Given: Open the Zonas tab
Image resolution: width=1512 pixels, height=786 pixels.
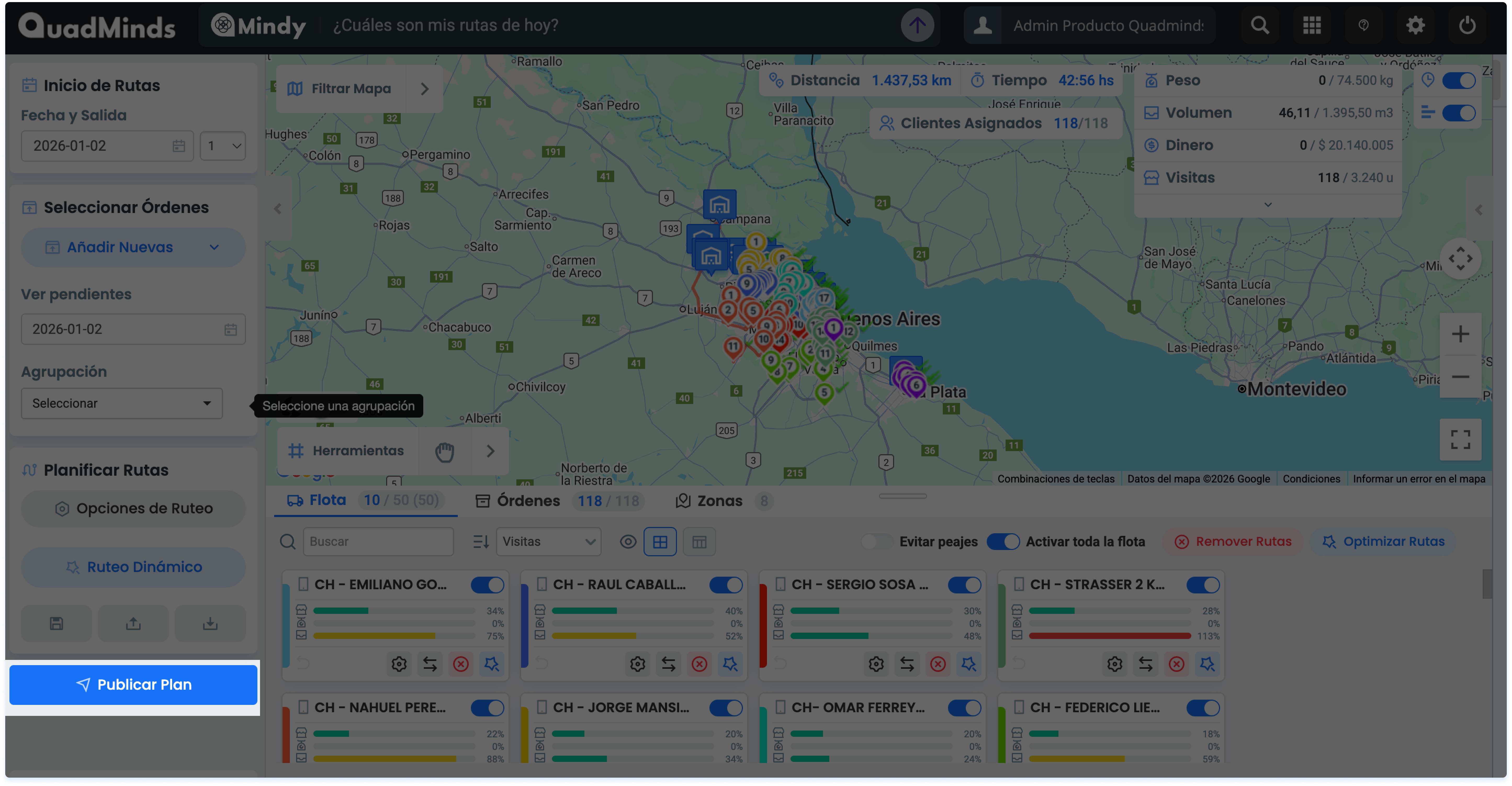Looking at the screenshot, I should [x=719, y=501].
